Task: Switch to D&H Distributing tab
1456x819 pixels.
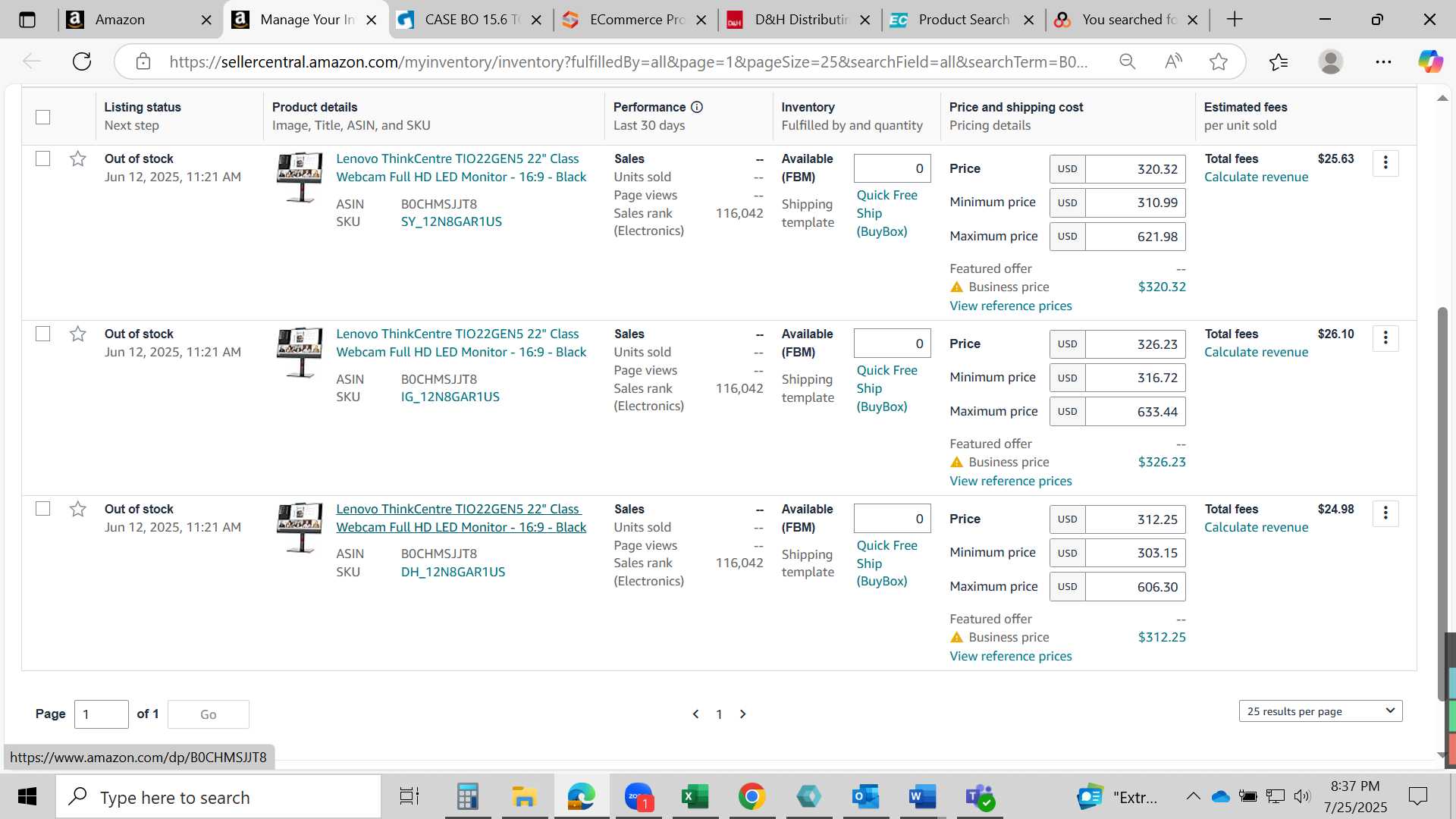Action: pyautogui.click(x=801, y=20)
